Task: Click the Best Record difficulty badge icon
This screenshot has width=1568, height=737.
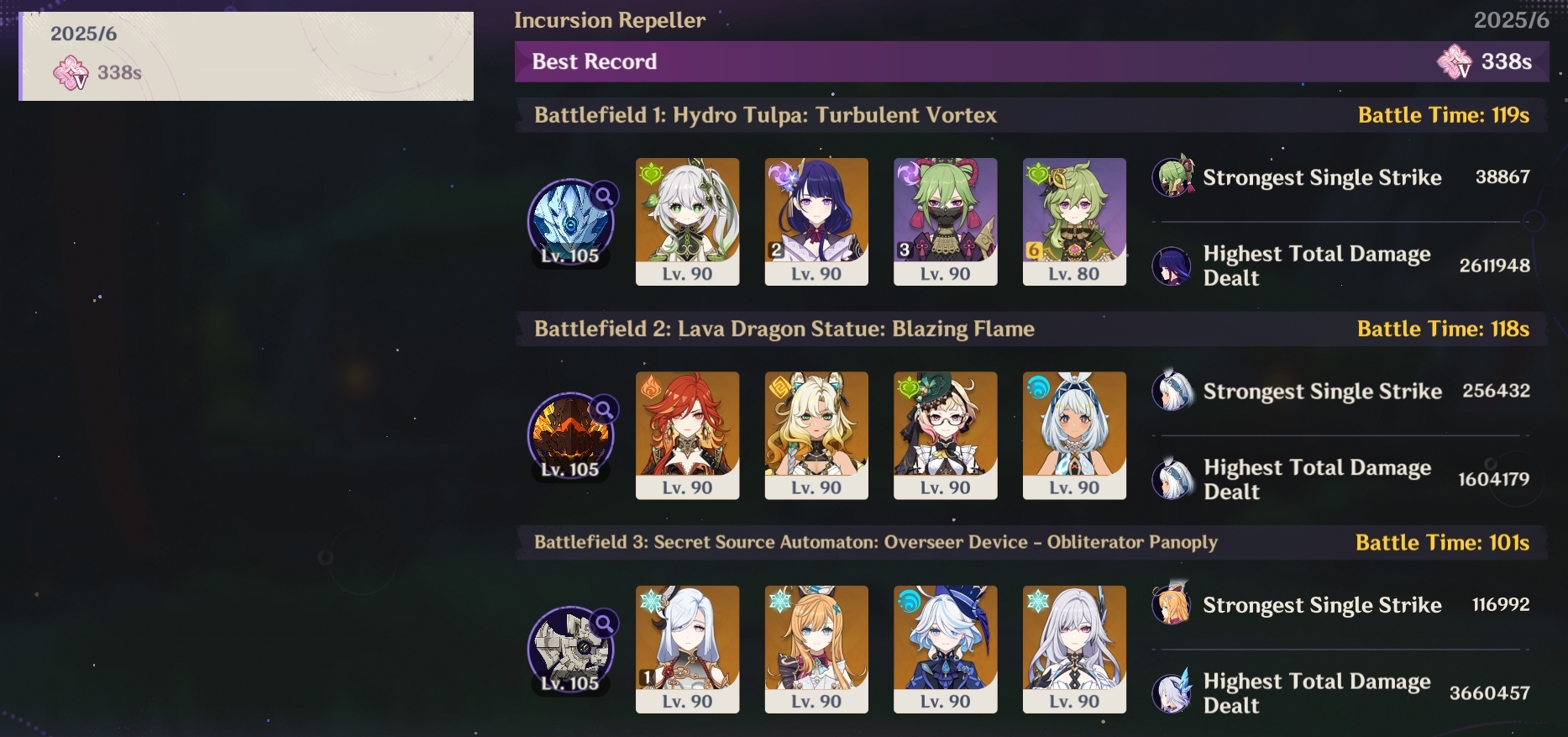Action: [1455, 61]
